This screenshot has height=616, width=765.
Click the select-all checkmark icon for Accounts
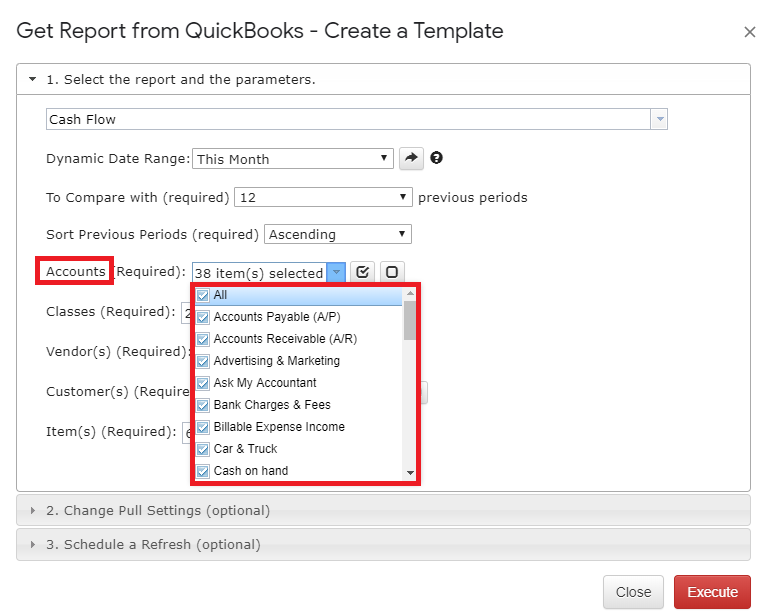[x=362, y=272]
